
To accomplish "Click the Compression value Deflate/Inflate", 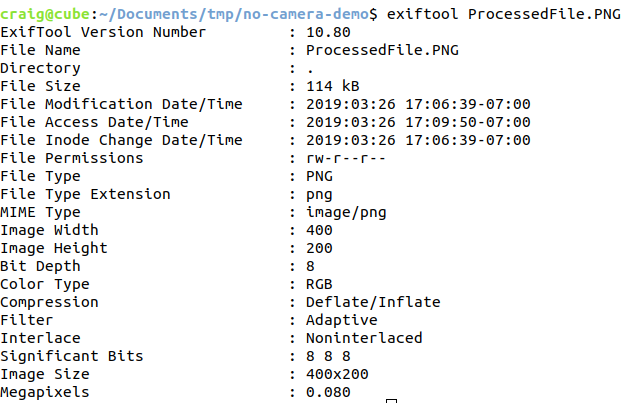I will (373, 302).
